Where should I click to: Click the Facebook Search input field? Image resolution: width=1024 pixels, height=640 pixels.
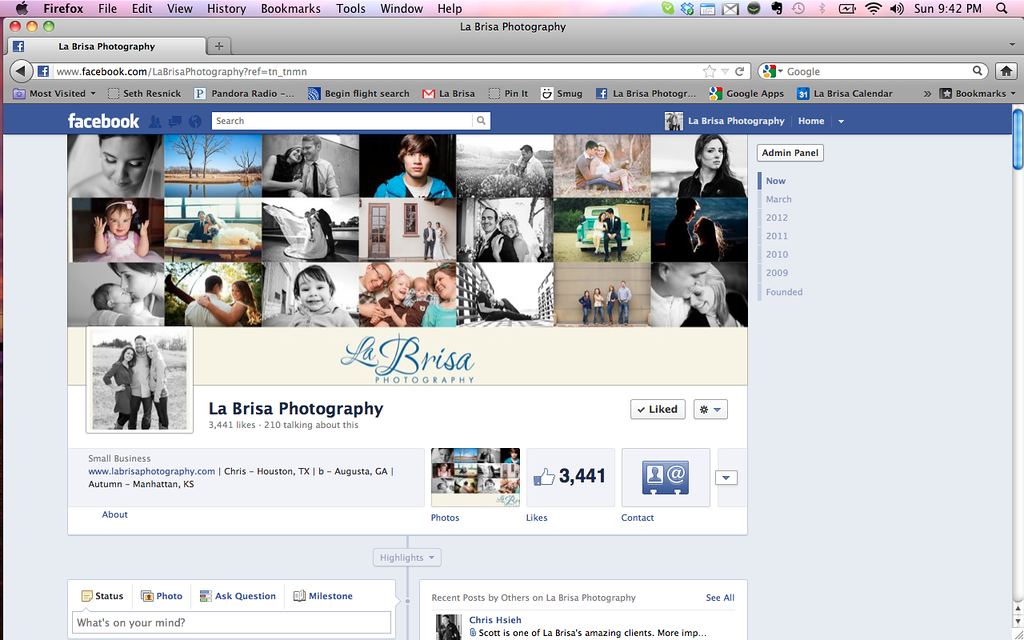(342, 121)
